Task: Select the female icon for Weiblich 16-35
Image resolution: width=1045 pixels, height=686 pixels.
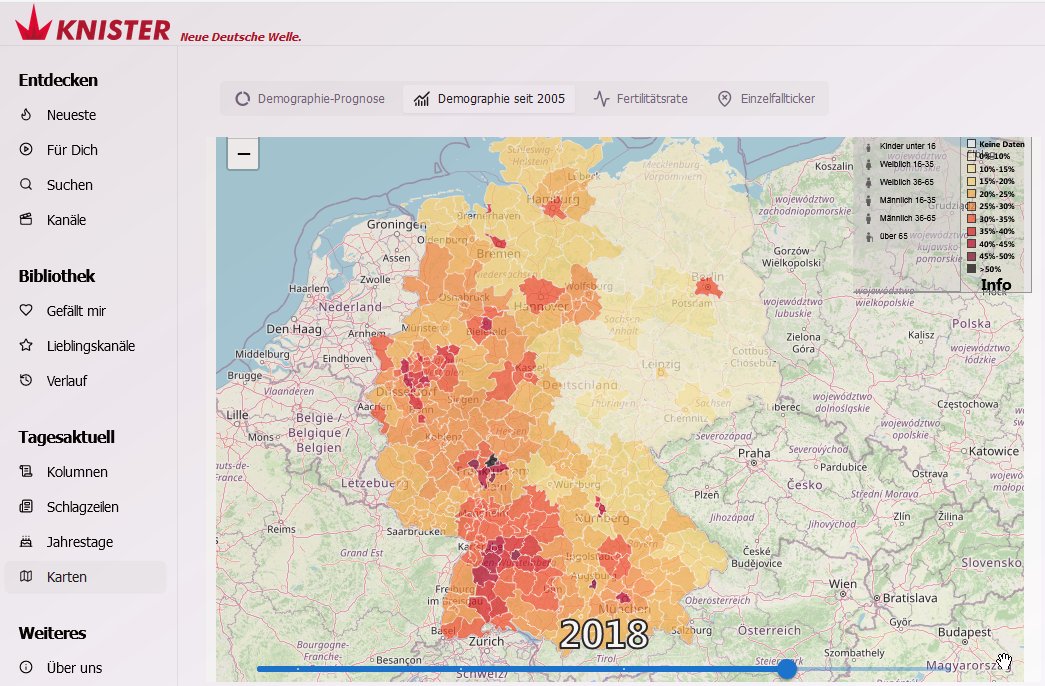Action: (868, 164)
